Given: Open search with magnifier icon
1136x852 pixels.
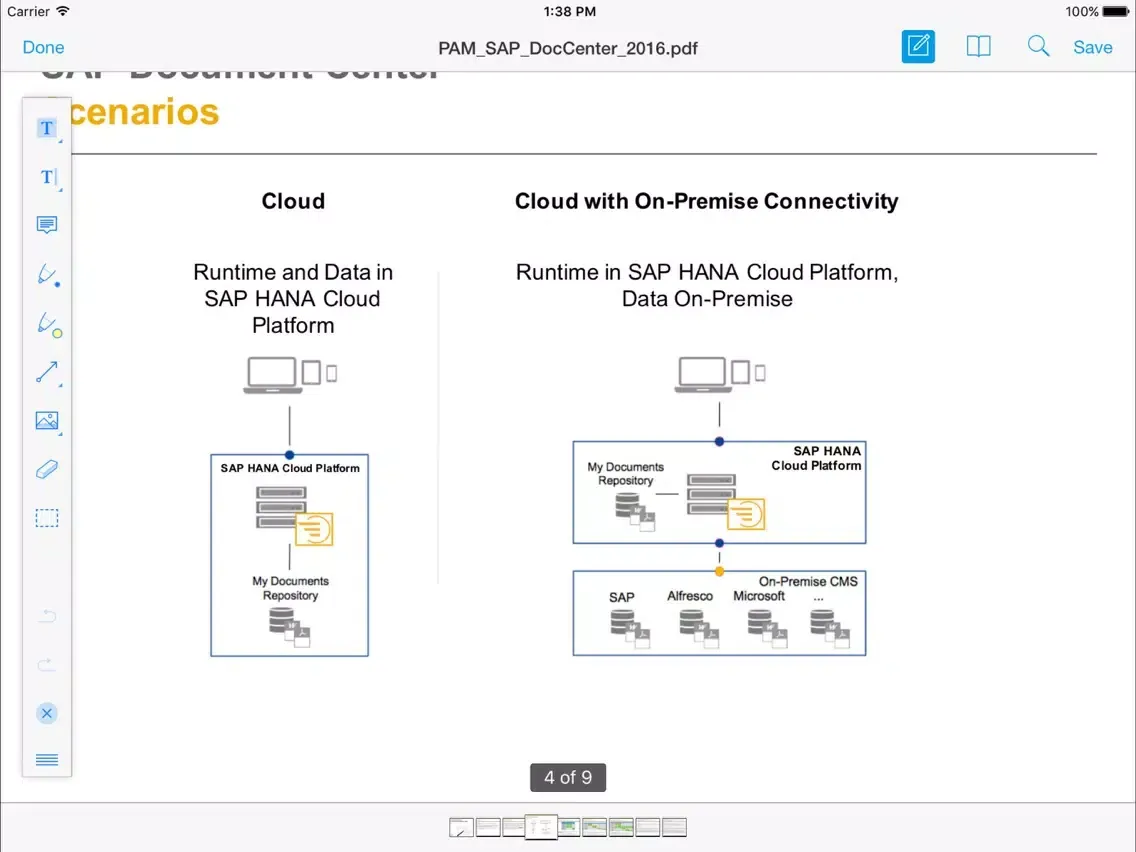Looking at the screenshot, I should pyautogui.click(x=1038, y=46).
